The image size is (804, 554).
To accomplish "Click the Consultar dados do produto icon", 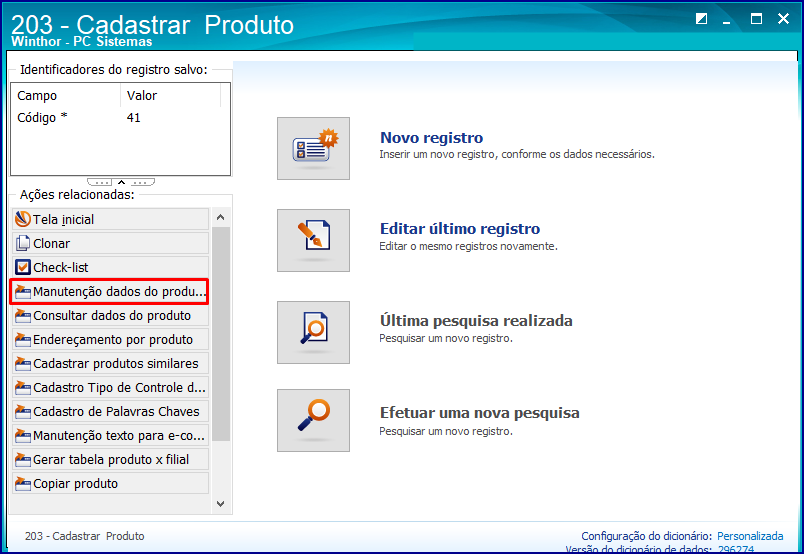I will (23, 315).
